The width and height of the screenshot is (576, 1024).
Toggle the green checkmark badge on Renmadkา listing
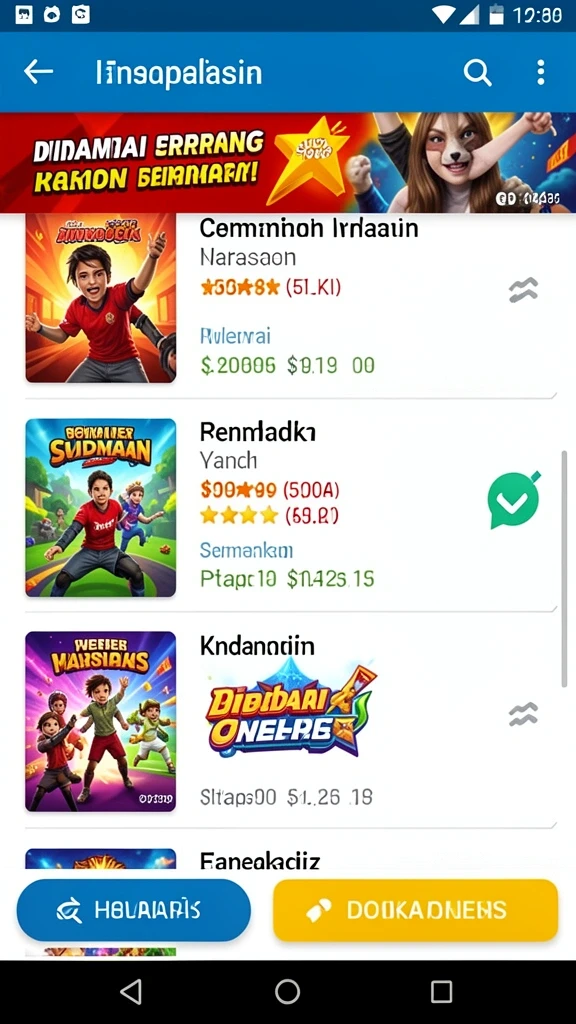[514, 499]
